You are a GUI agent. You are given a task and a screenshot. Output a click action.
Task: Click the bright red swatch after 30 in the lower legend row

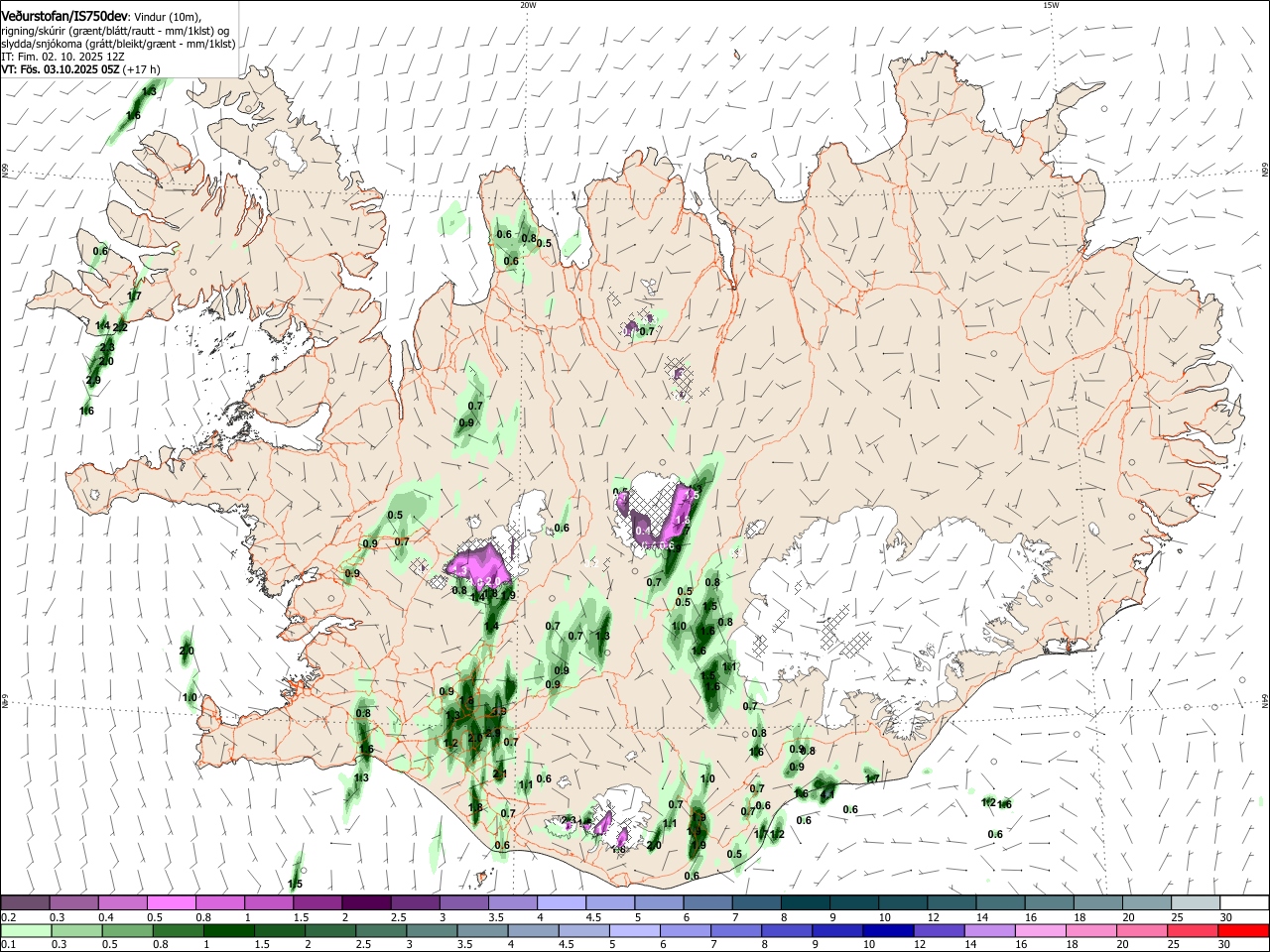[1243, 931]
